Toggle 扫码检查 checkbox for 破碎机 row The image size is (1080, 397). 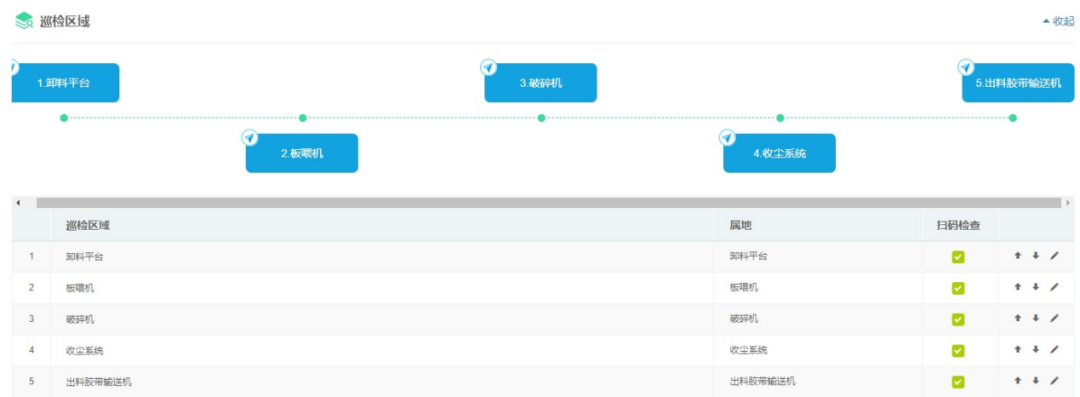coord(957,319)
